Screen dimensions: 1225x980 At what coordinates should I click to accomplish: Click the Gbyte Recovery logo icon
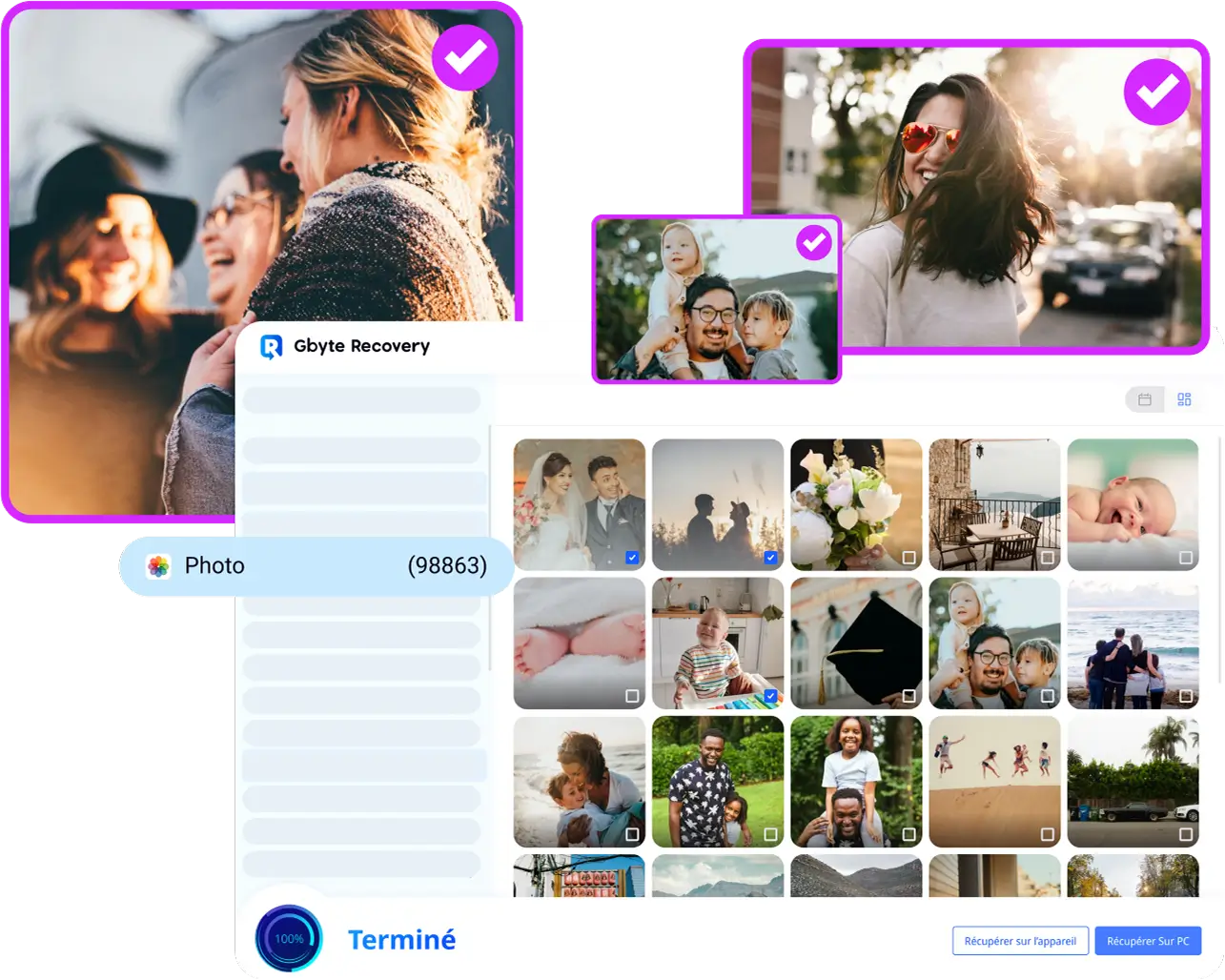272,347
